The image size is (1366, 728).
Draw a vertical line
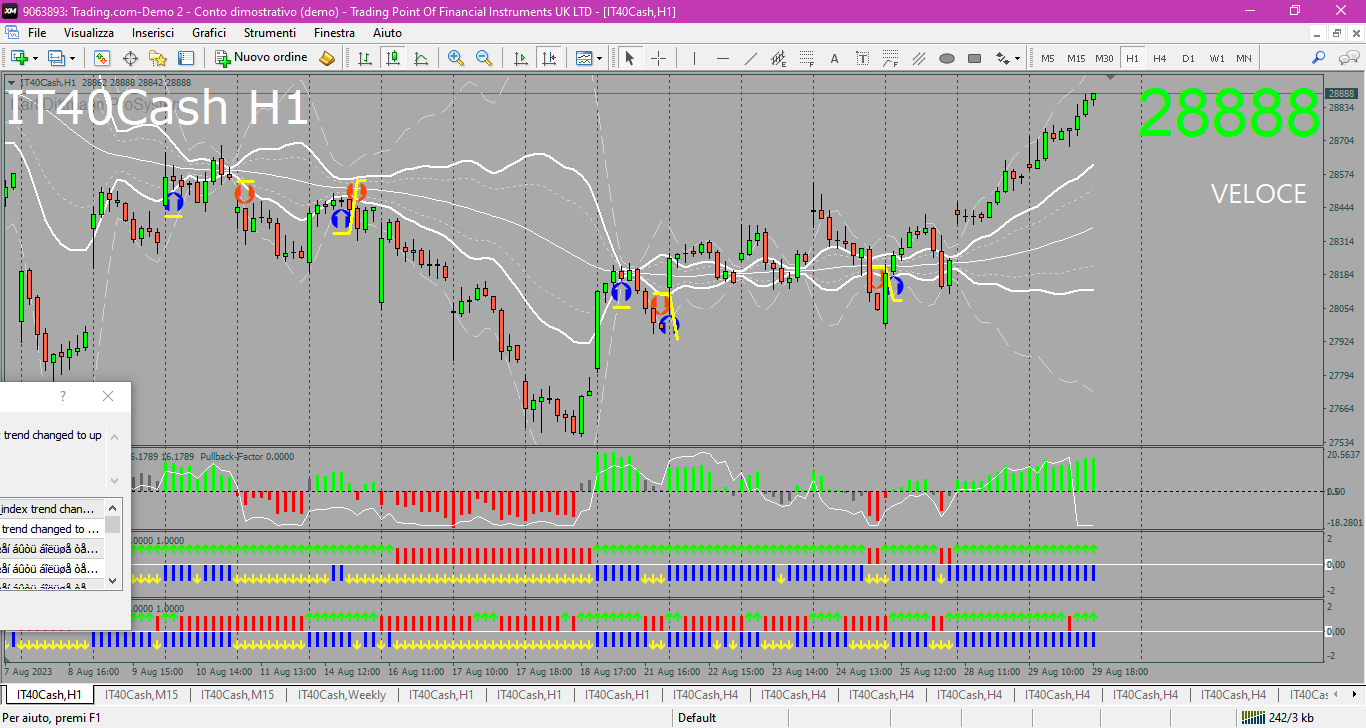(695, 58)
